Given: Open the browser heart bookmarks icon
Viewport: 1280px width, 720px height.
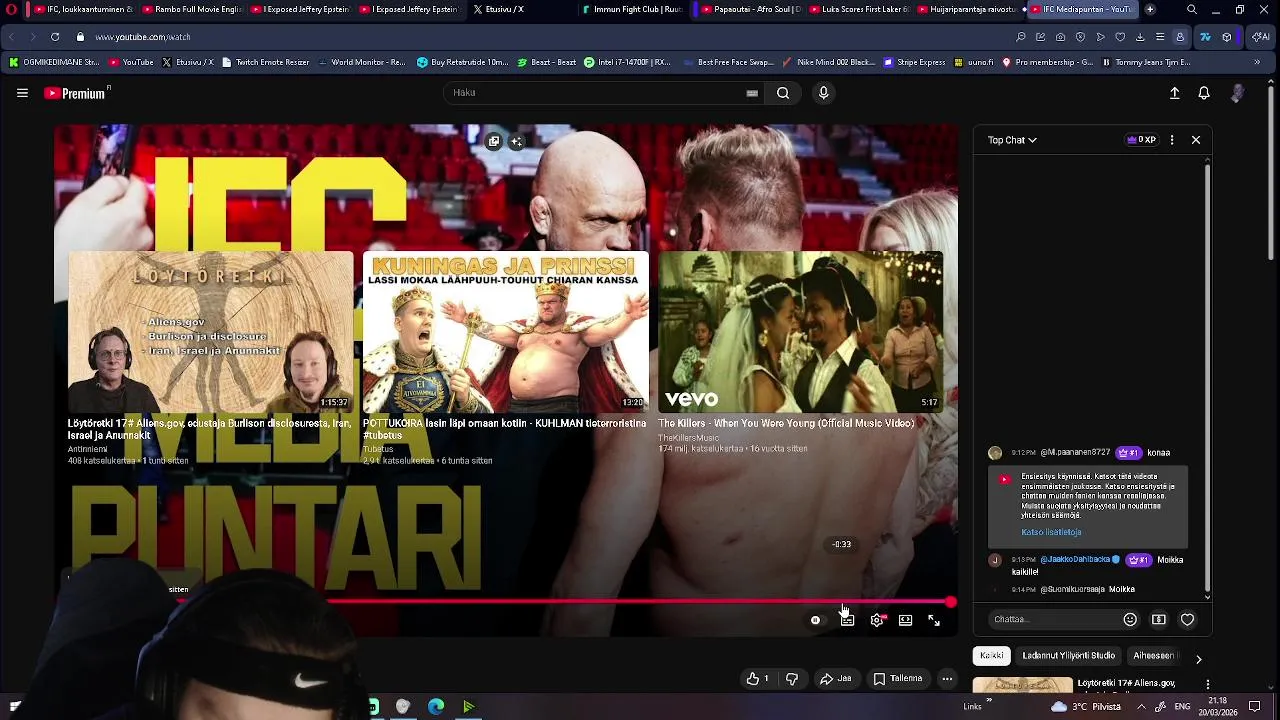Looking at the screenshot, I should (x=1120, y=37).
